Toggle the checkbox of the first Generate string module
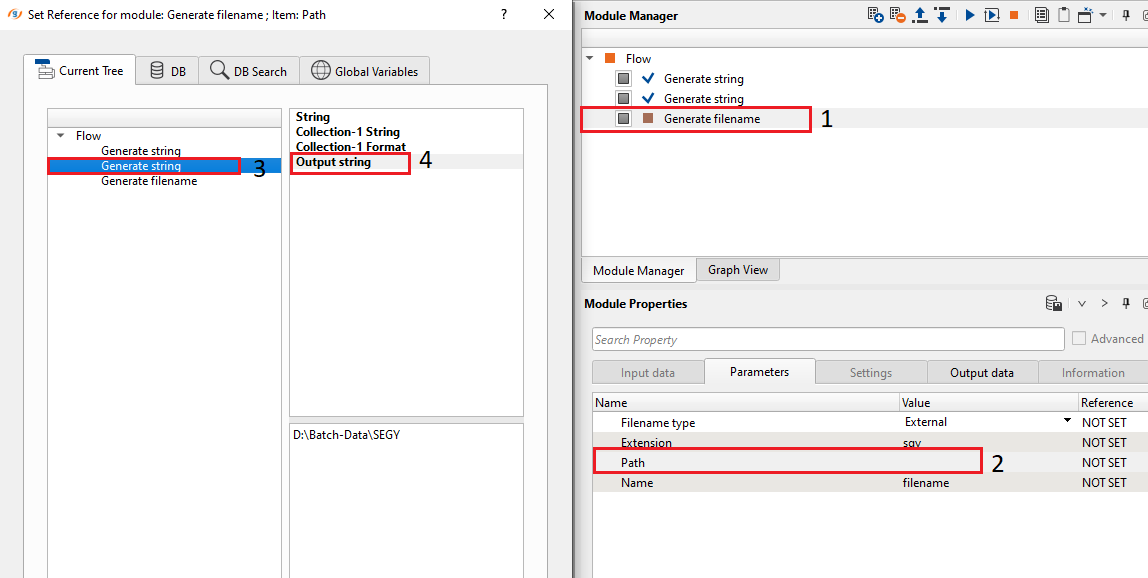 coord(624,79)
